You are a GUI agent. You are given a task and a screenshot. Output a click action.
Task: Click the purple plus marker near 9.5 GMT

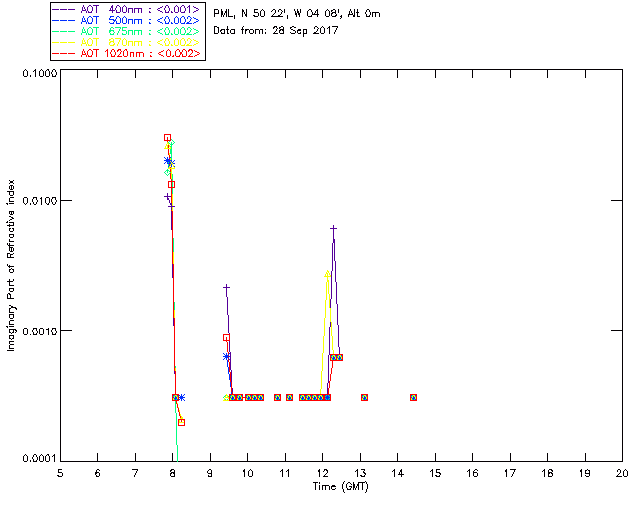[x=226, y=287]
